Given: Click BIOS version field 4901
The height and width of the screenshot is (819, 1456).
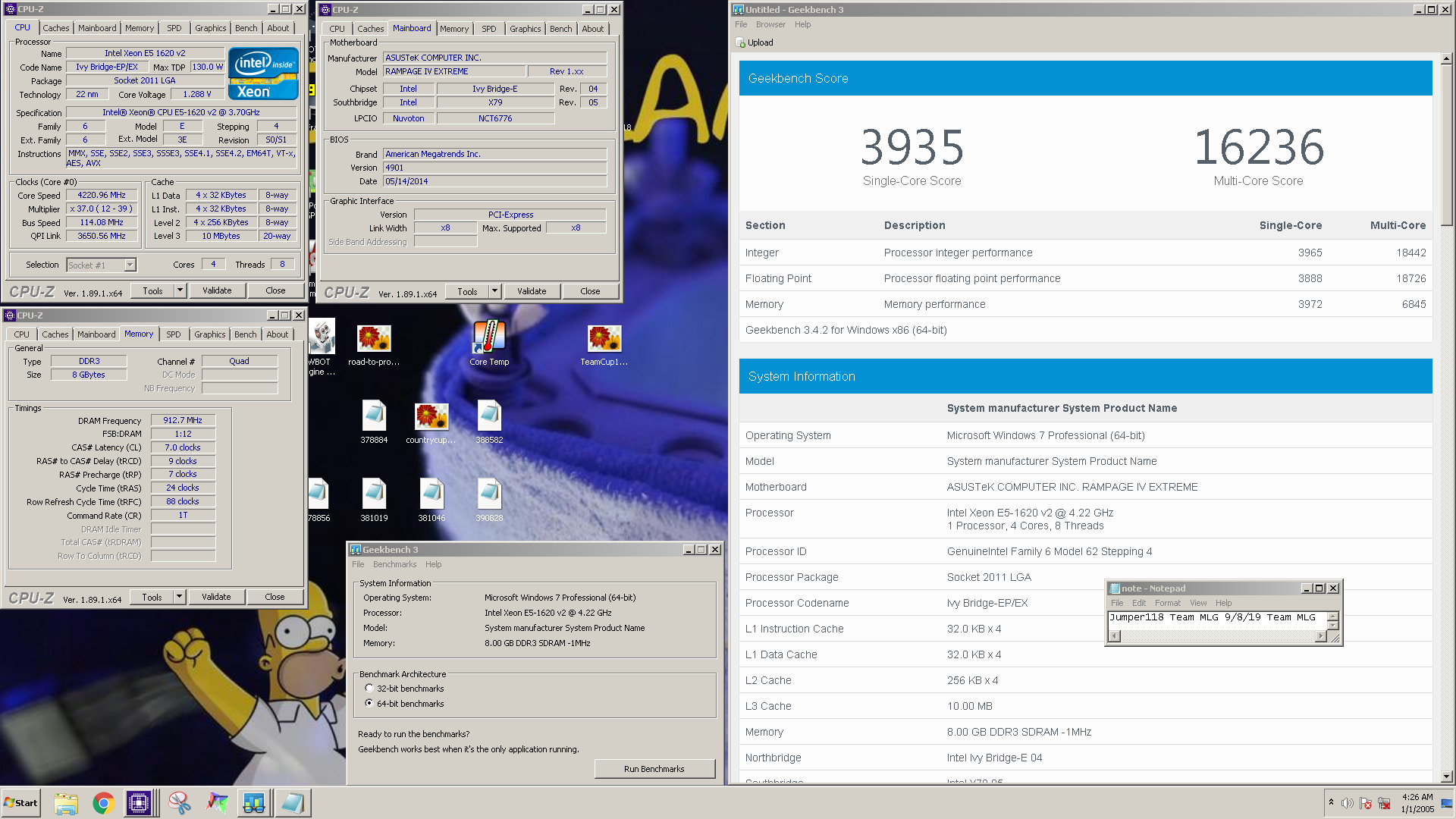Looking at the screenshot, I should 494,168.
